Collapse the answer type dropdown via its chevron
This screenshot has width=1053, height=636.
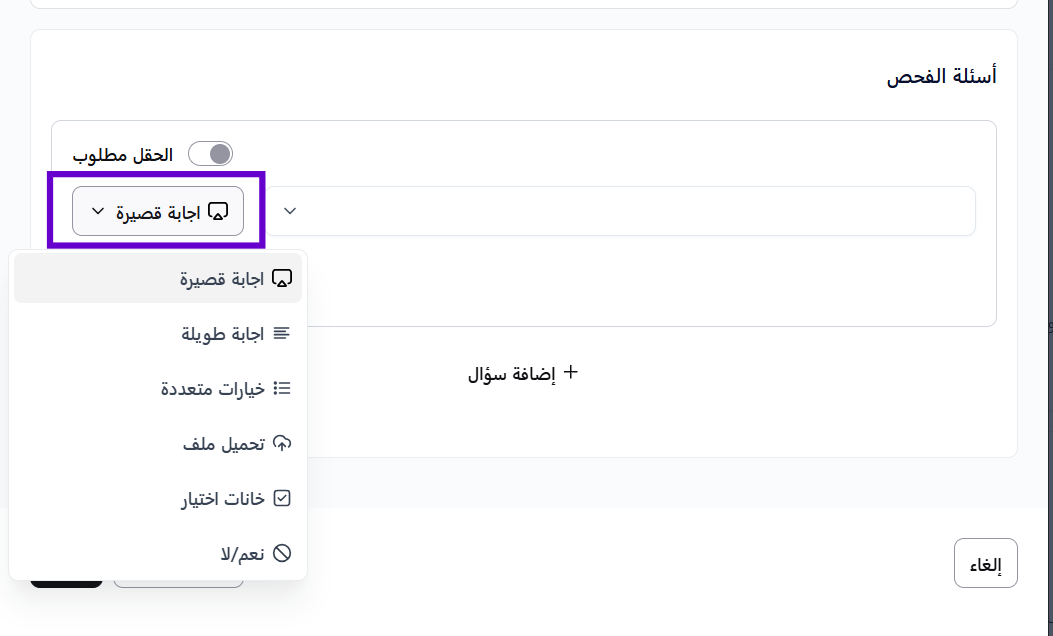click(98, 212)
